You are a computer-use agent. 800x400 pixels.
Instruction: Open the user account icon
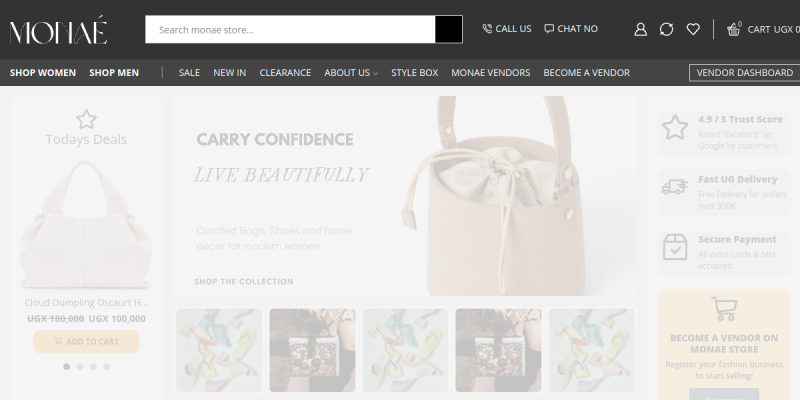[640, 29]
